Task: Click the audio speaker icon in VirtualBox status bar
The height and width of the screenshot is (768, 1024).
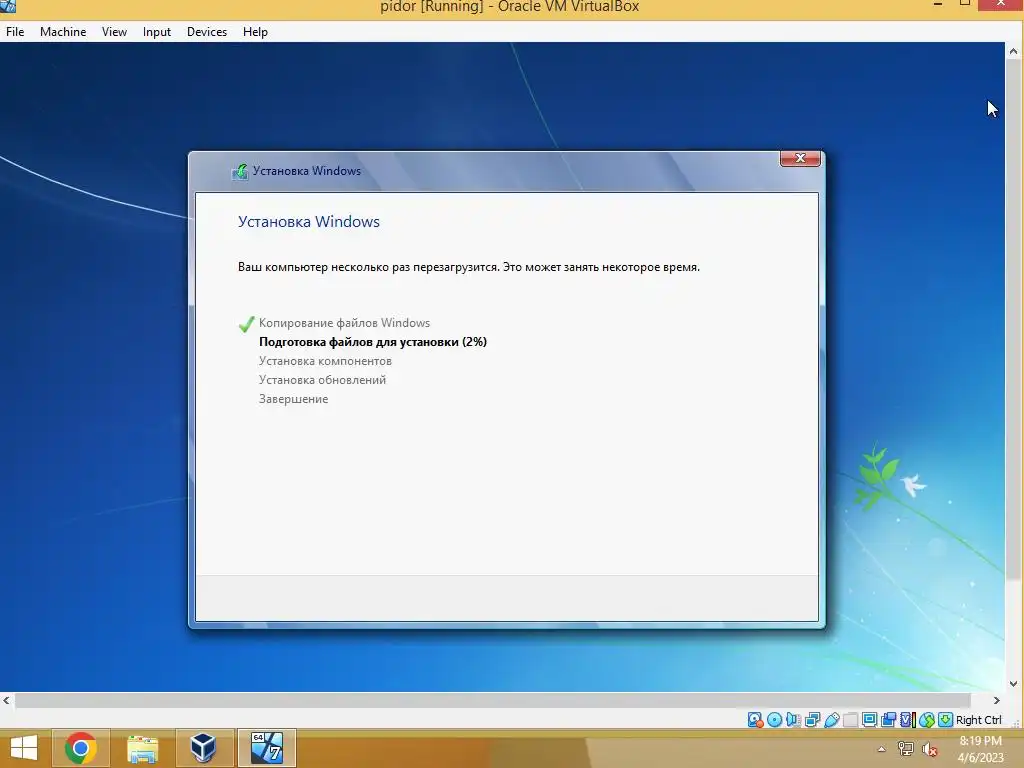Action: [793, 720]
